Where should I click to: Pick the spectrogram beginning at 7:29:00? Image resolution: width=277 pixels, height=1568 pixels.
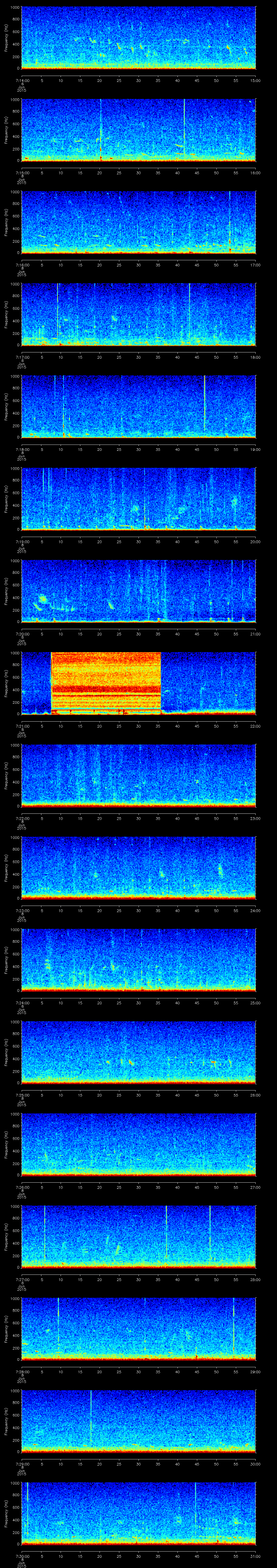(138, 1421)
